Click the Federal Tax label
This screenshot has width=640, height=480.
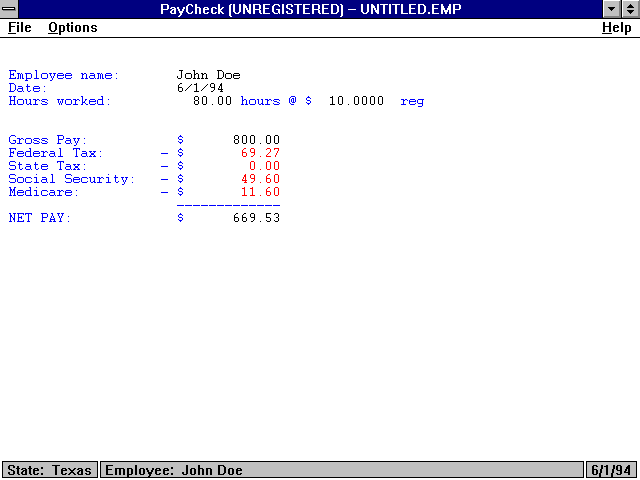coord(56,153)
